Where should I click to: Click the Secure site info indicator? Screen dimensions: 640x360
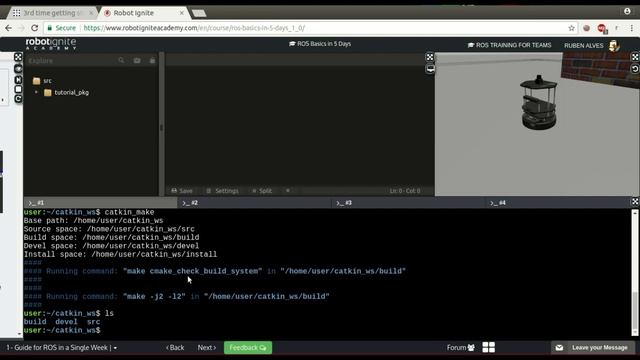coord(62,28)
